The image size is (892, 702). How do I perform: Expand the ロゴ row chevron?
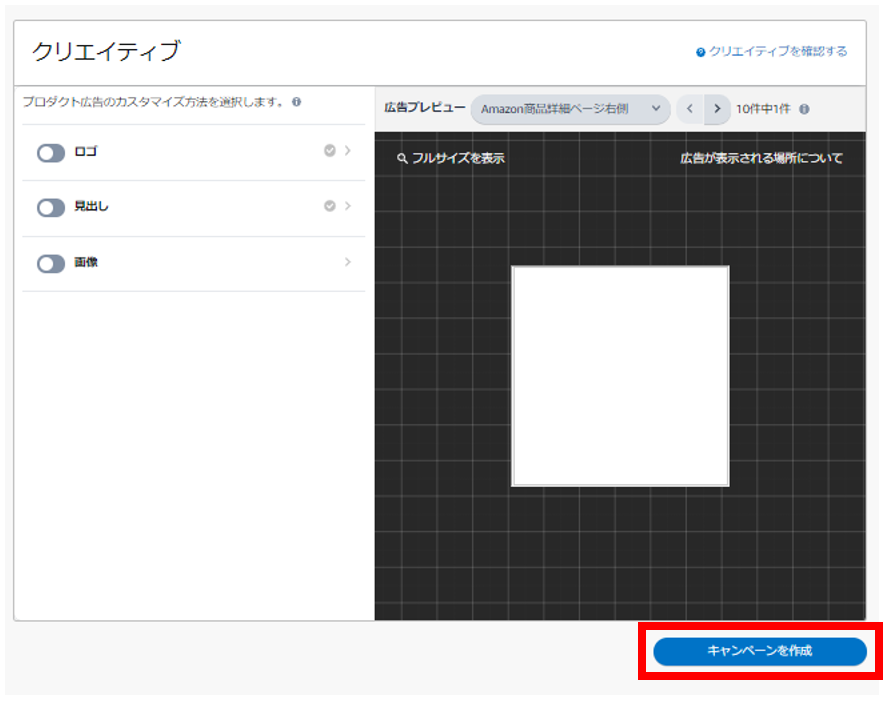click(348, 150)
